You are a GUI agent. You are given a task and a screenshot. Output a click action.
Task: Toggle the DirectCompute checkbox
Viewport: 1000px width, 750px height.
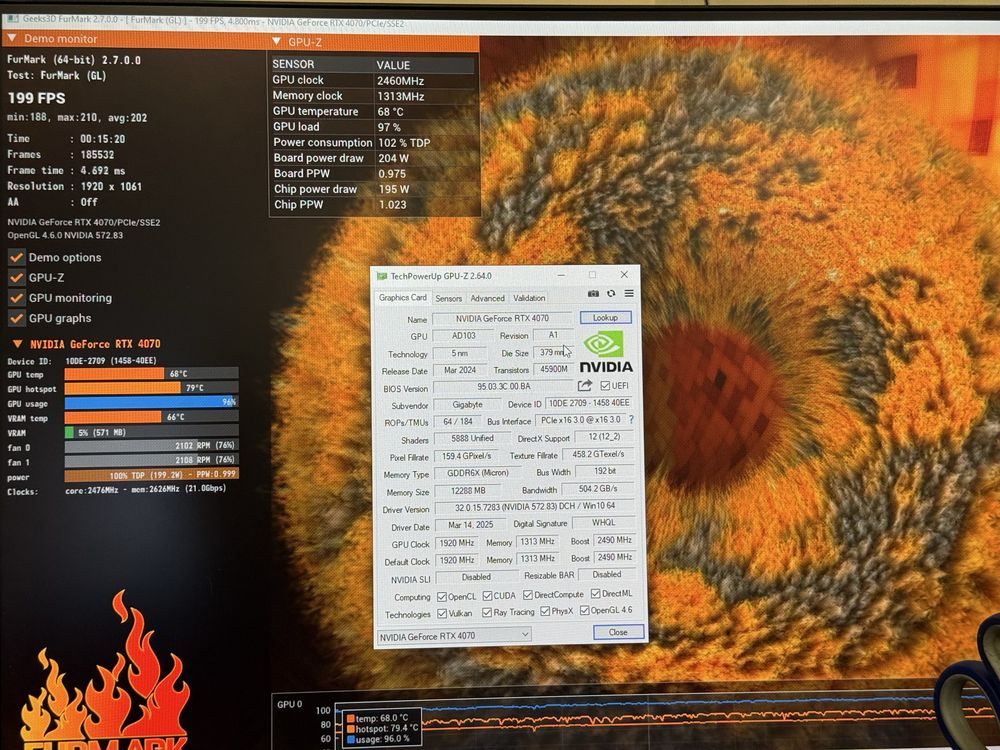[527, 594]
